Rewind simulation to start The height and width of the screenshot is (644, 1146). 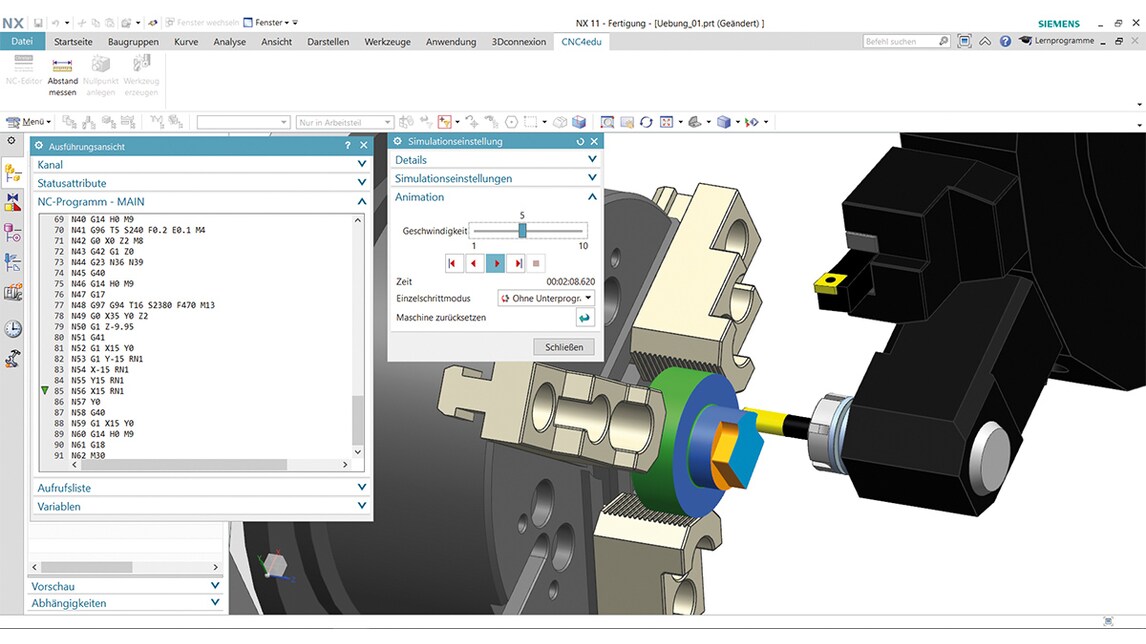453,263
